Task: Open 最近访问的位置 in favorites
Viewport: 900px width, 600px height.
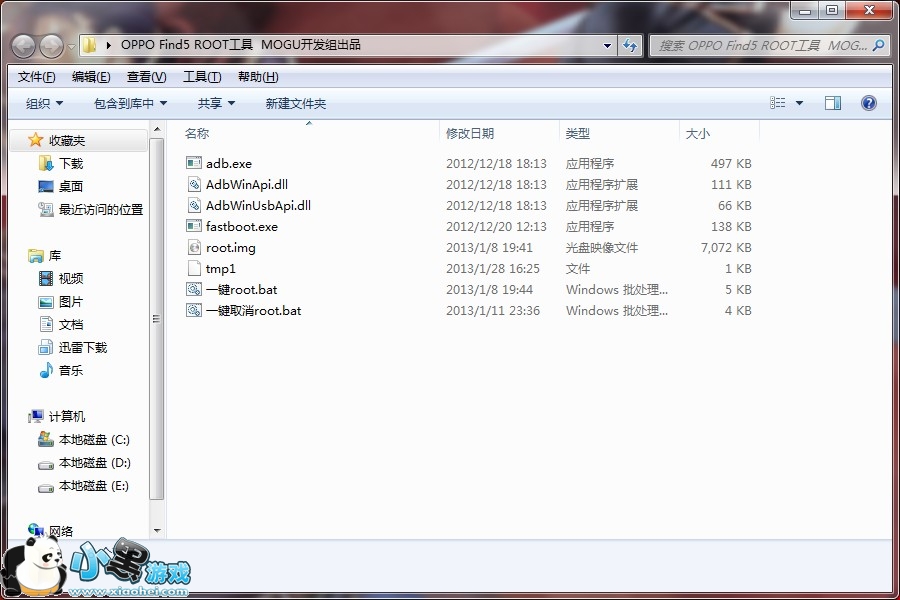Action: pos(101,210)
